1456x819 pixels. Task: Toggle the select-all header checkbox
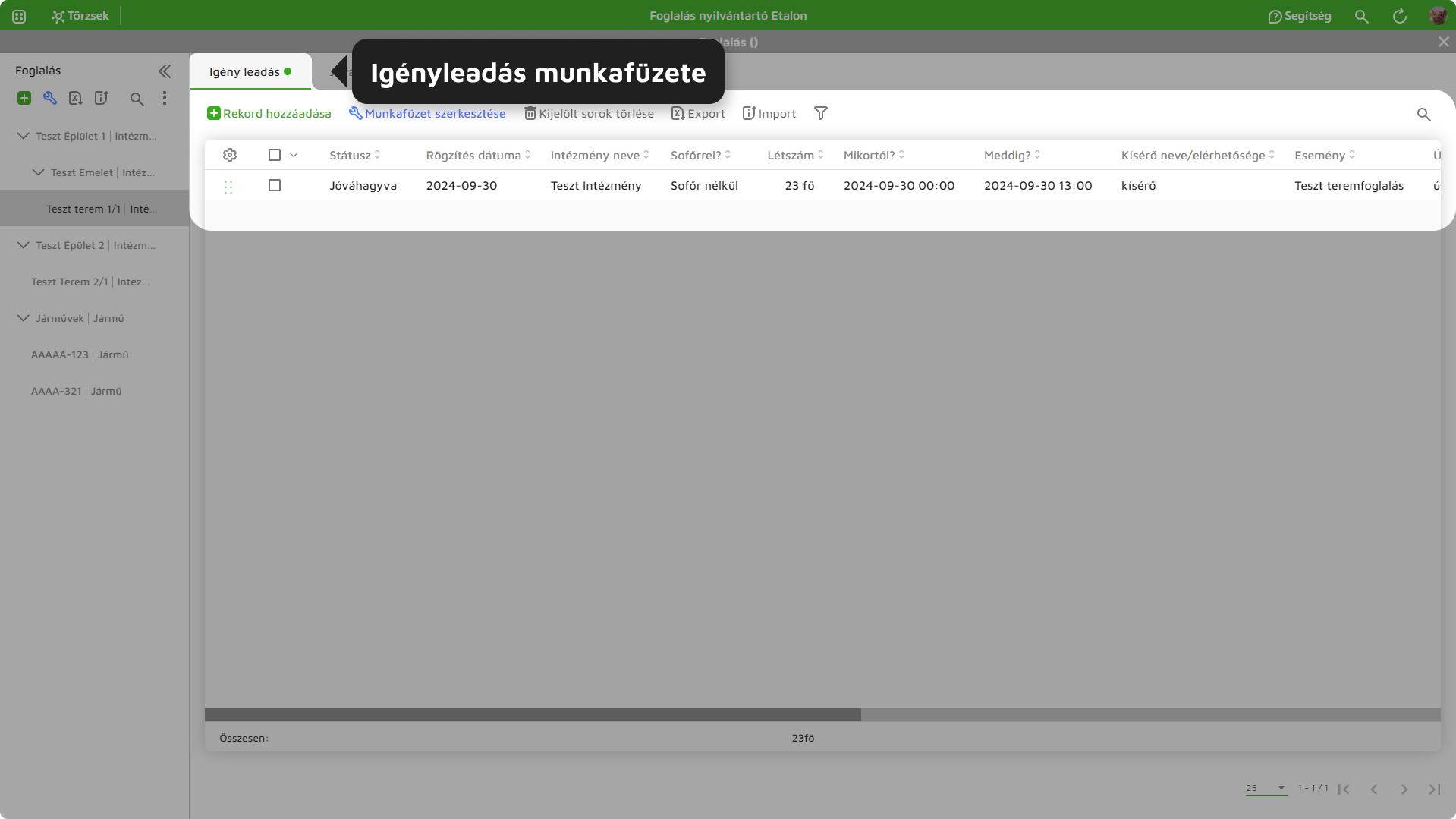(x=275, y=155)
